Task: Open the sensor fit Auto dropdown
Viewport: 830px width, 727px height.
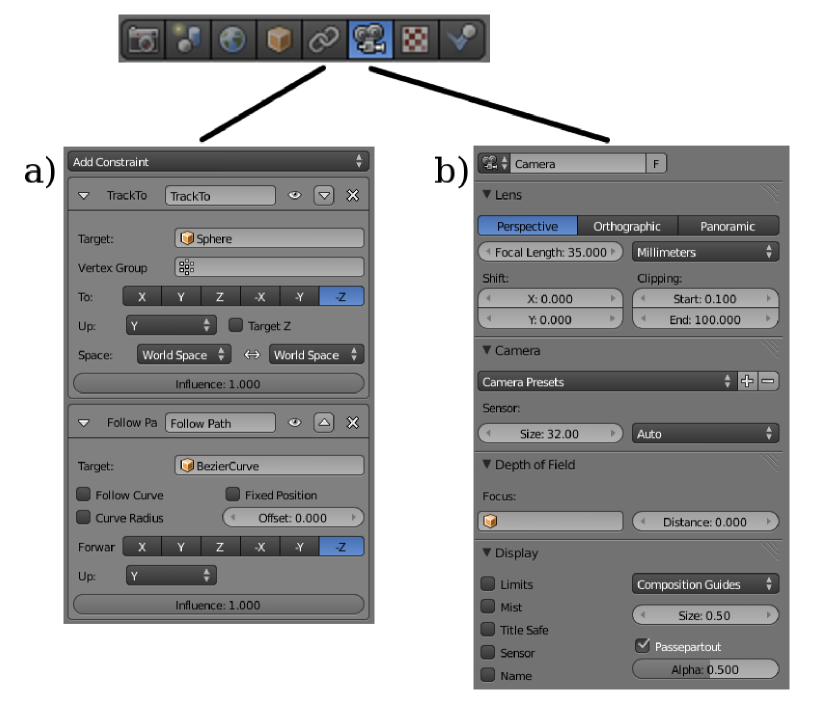Action: click(706, 434)
